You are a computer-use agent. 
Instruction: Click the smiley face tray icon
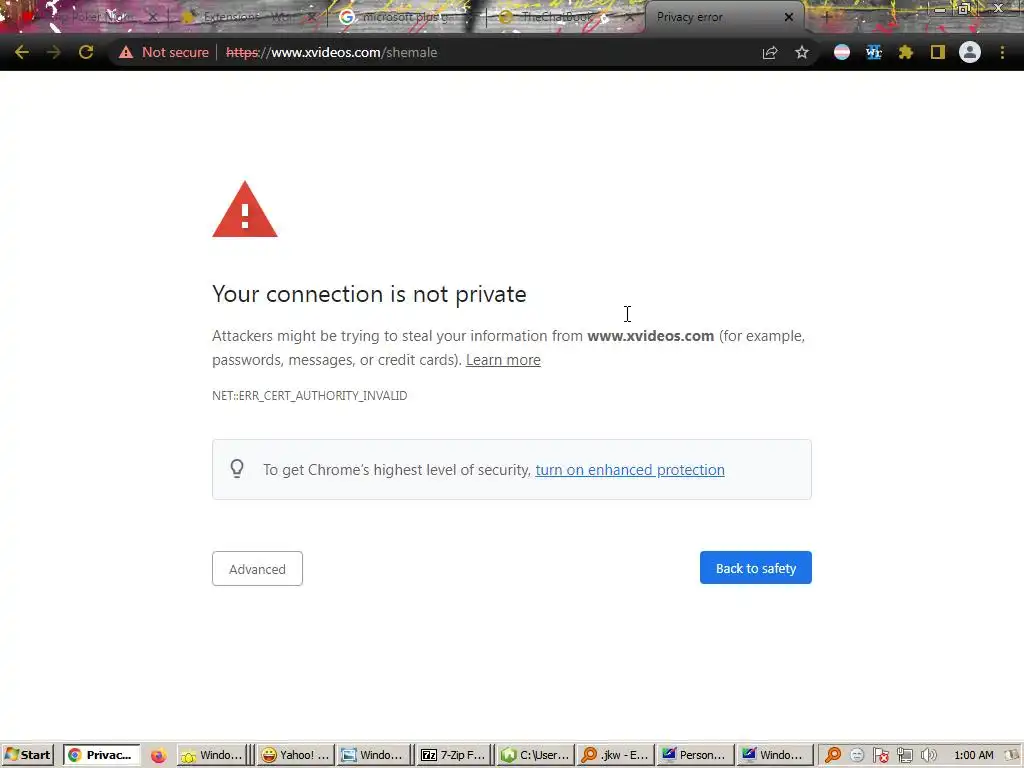point(857,756)
